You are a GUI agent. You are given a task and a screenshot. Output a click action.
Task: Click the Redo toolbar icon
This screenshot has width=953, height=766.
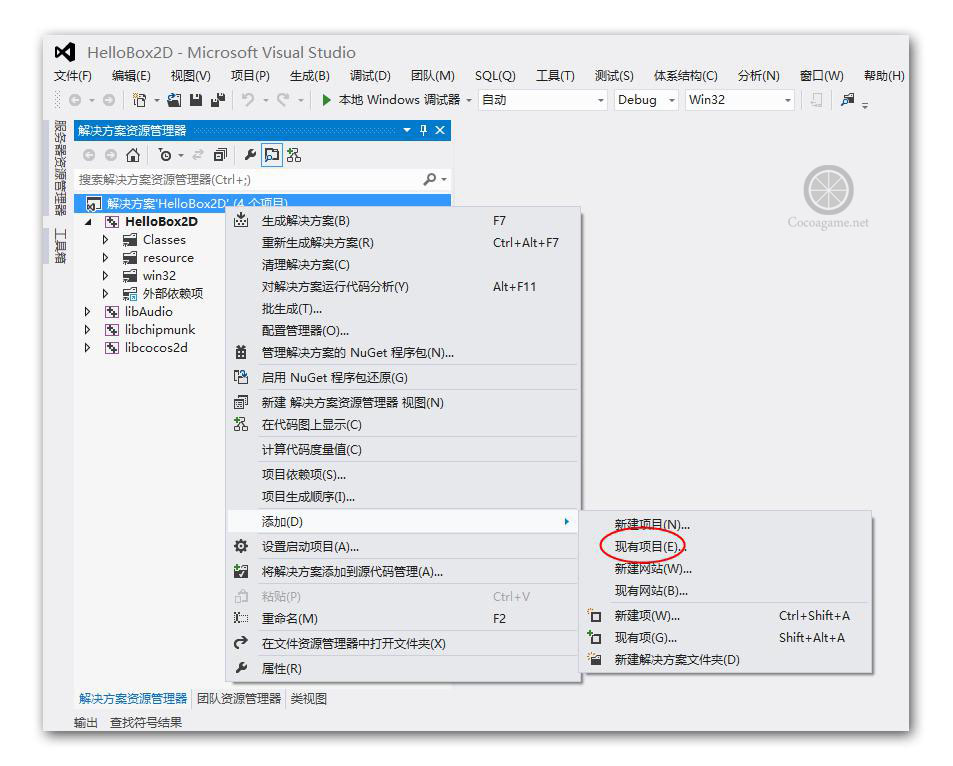[283, 100]
